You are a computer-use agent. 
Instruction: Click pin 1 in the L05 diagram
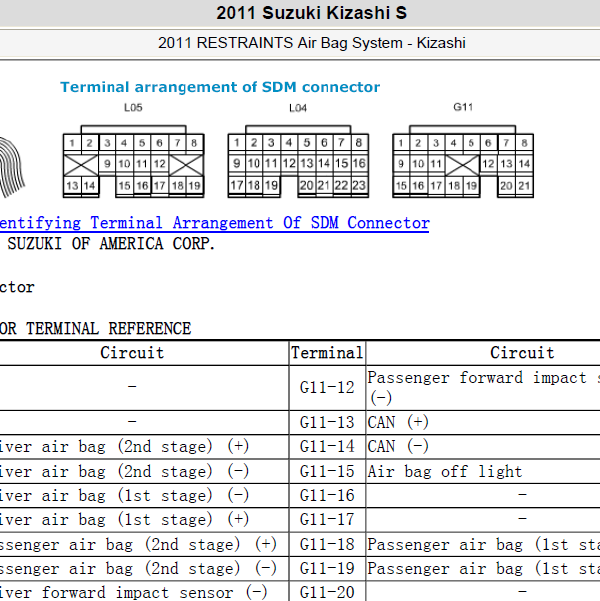[x=72, y=143]
